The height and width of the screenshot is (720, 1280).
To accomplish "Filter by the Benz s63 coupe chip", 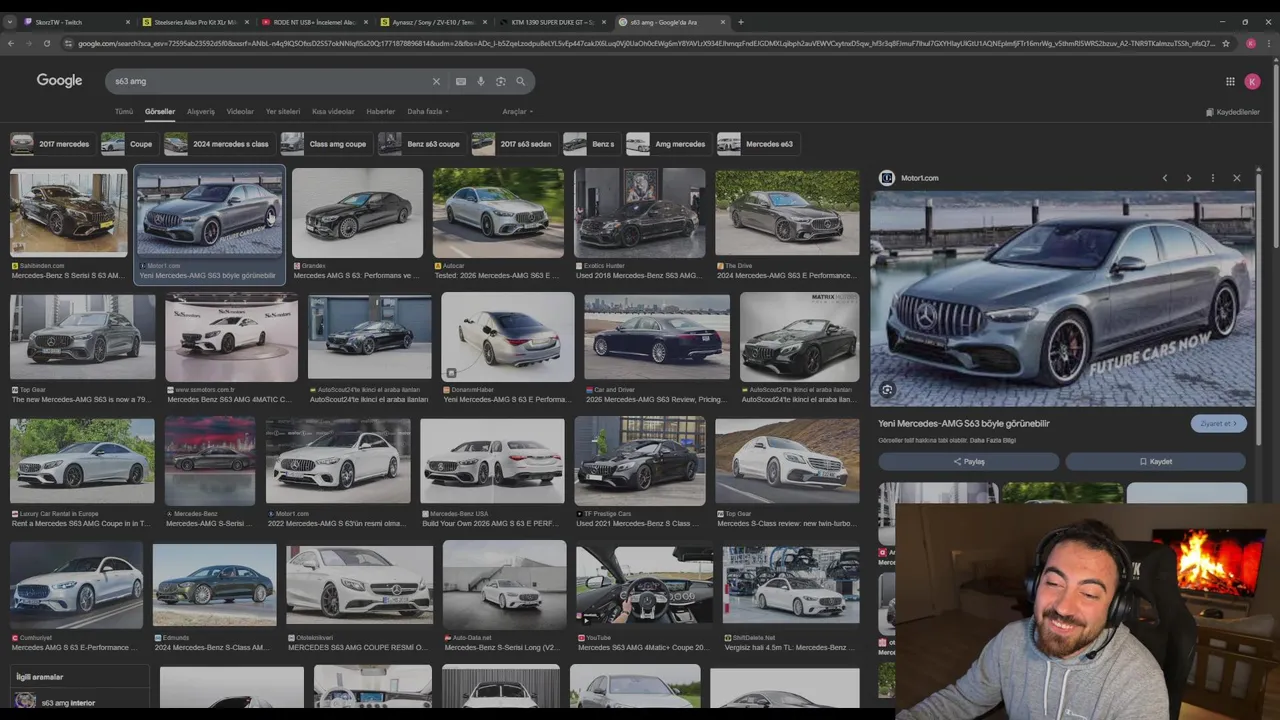I will [420, 144].
